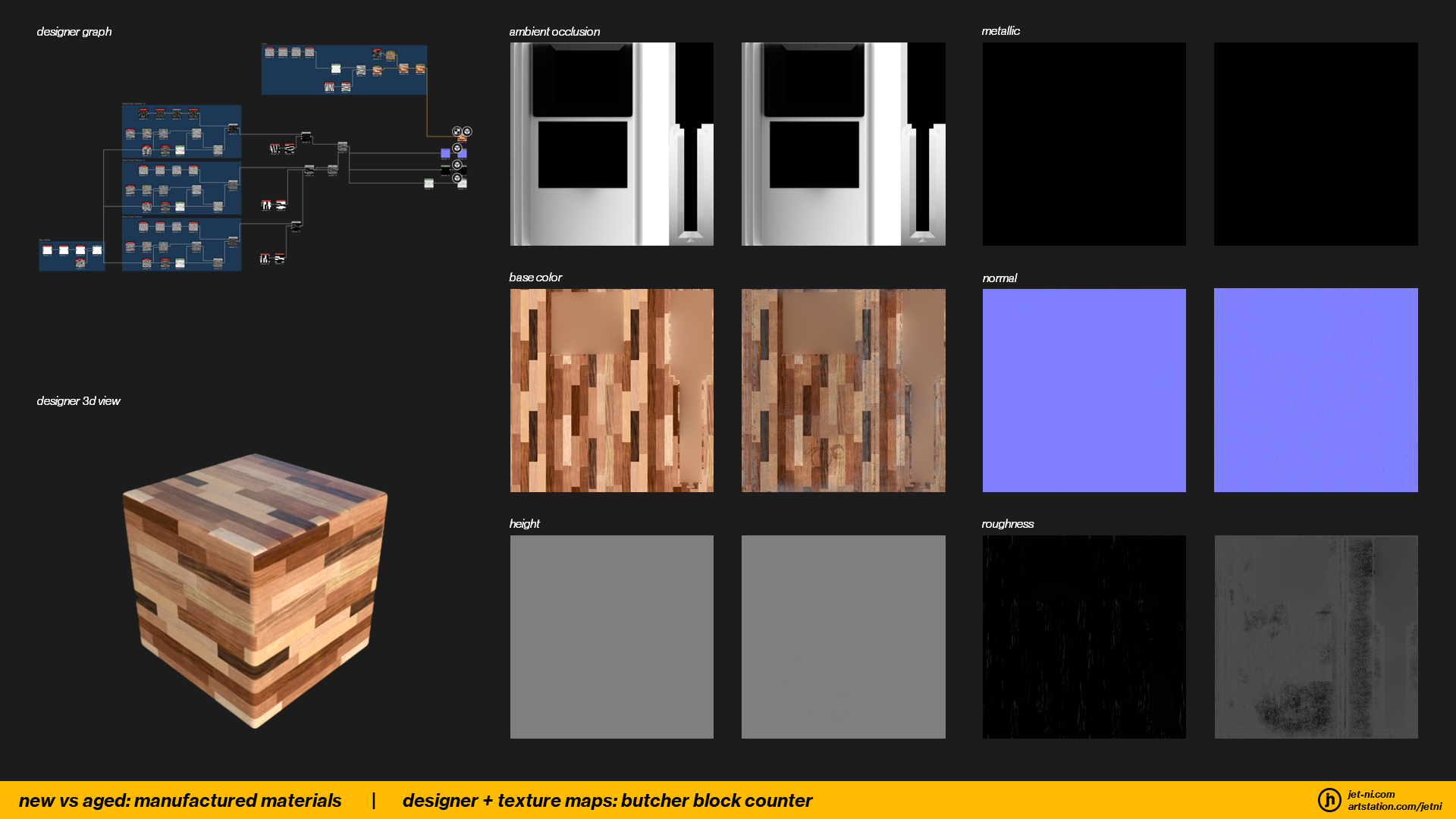Viewport: 1456px width, 819px height.
Task: Click the jh logo icon in footer
Action: tap(1329, 799)
